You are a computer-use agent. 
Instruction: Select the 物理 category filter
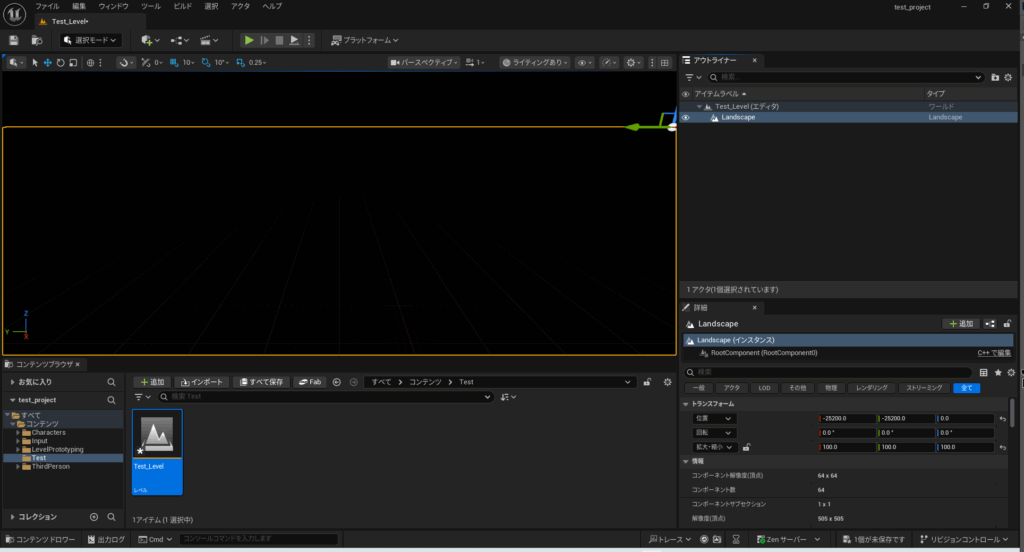[831, 388]
